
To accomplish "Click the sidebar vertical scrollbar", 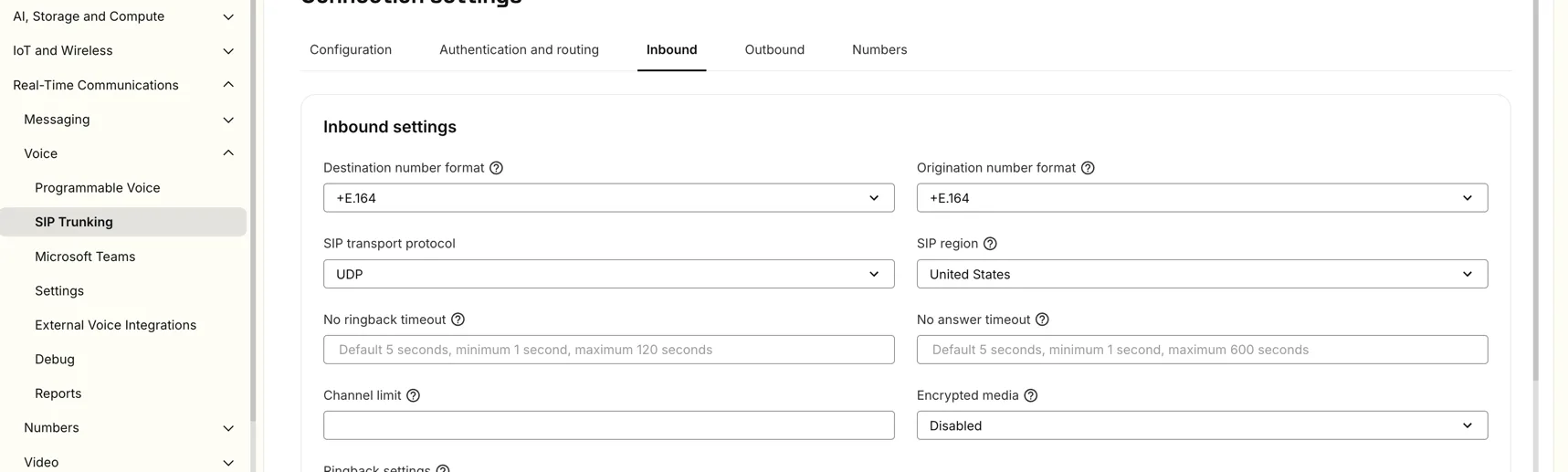I will (x=253, y=210).
